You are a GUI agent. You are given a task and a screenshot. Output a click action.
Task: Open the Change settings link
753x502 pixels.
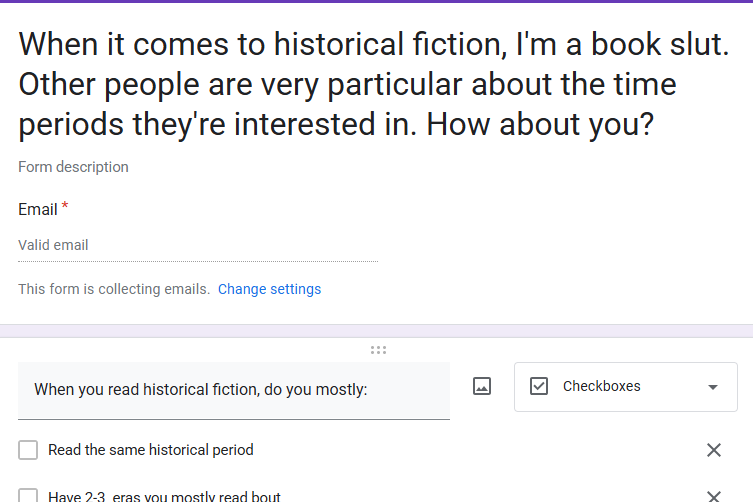point(269,289)
